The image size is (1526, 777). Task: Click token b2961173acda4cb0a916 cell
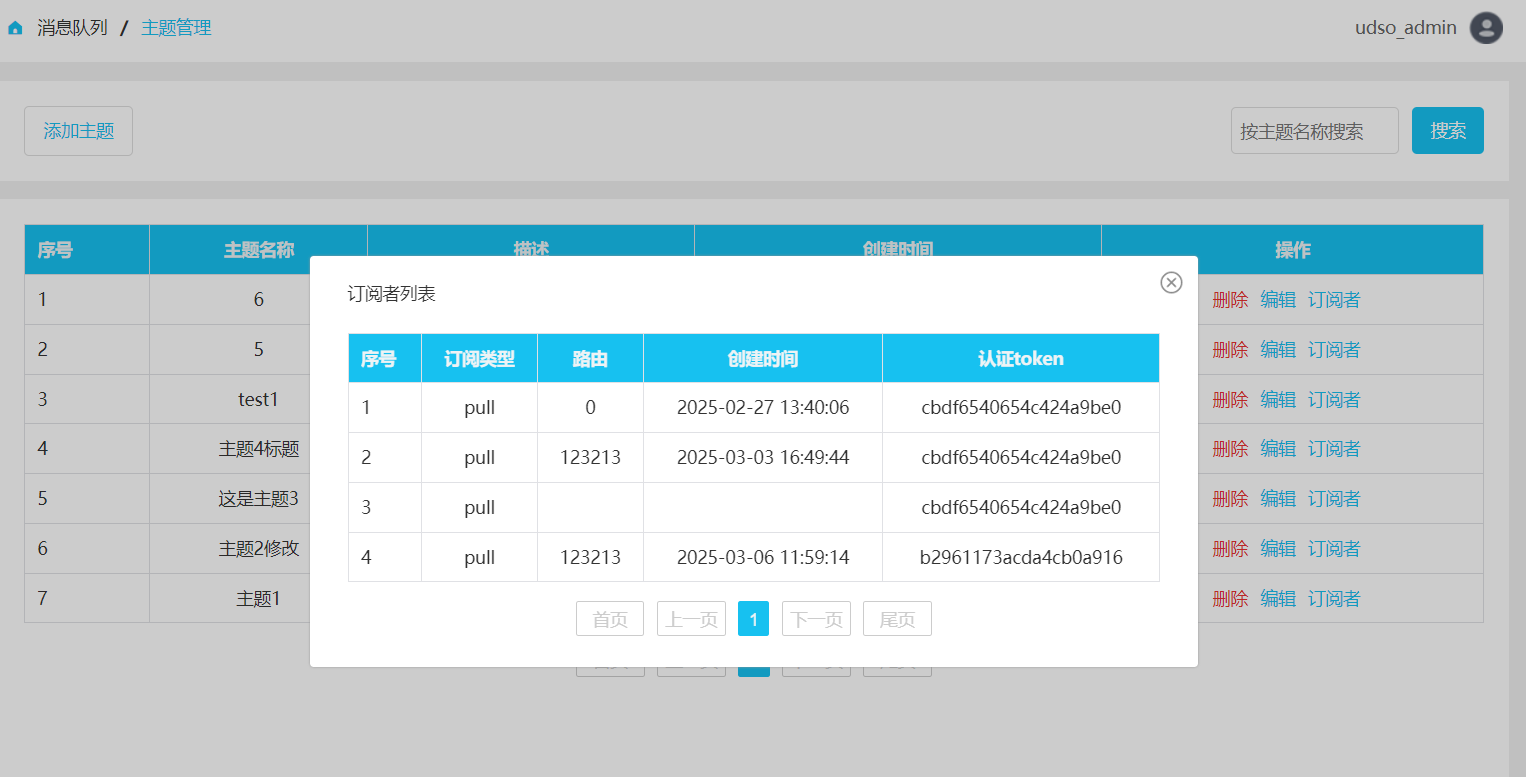[1021, 557]
